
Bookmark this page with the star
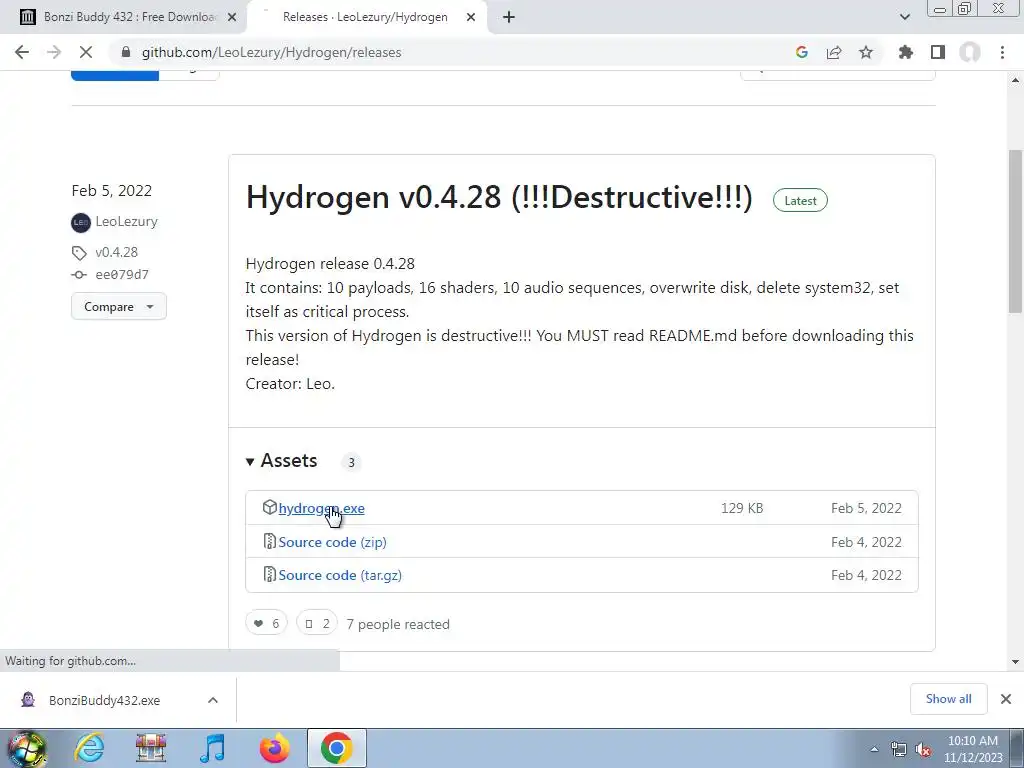[x=866, y=52]
